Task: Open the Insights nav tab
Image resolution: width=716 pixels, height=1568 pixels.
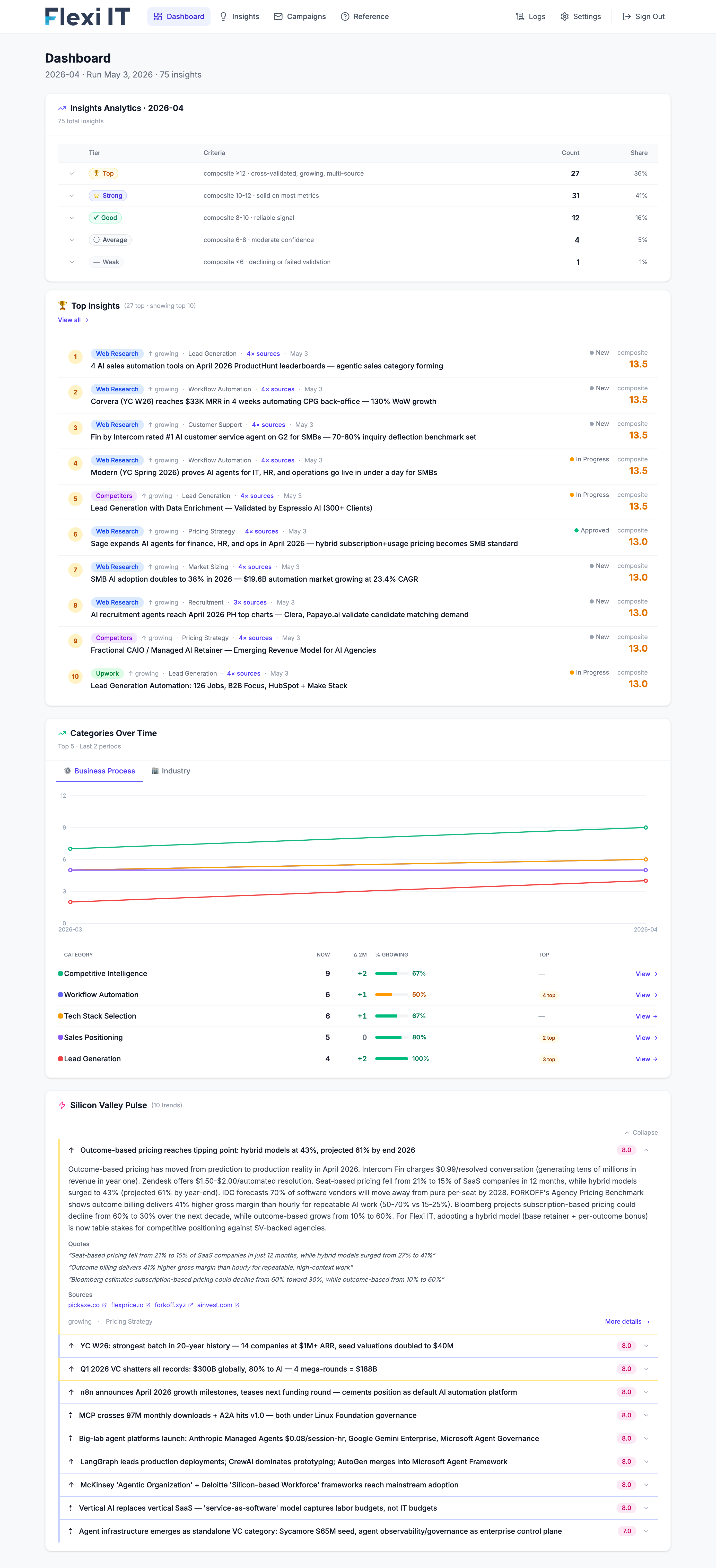Action: point(239,16)
